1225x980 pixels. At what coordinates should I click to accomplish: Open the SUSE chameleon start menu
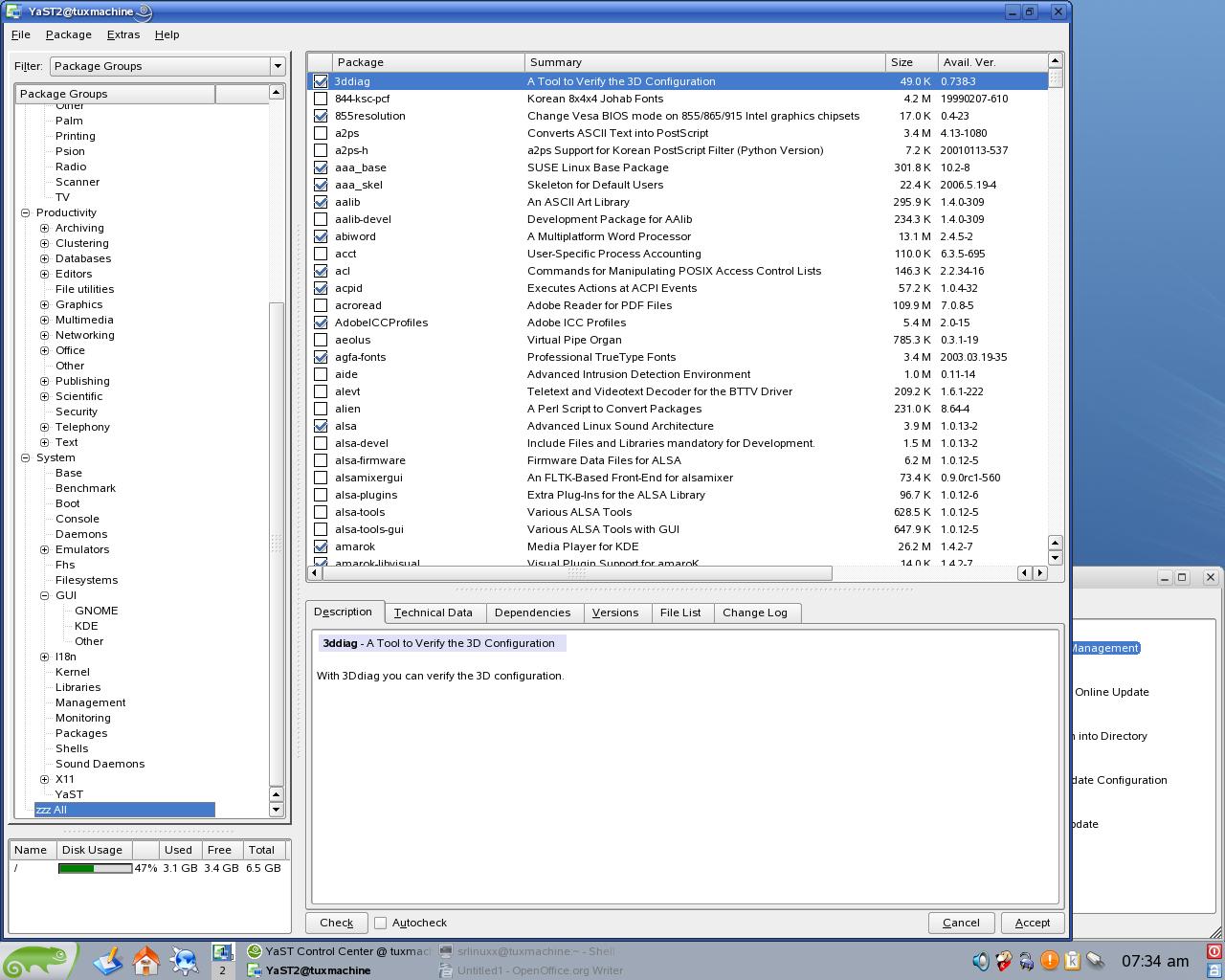tap(38, 960)
